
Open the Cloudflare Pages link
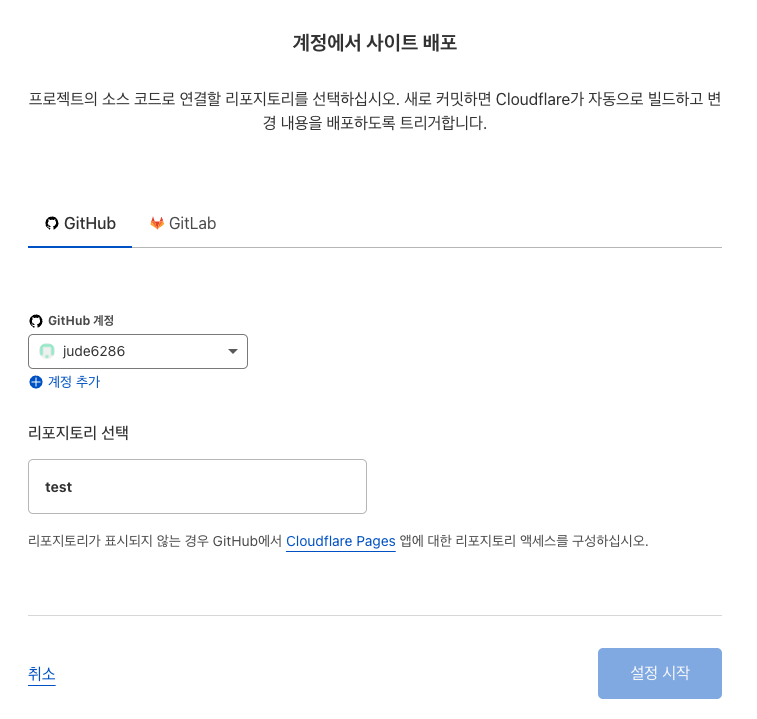click(x=341, y=541)
